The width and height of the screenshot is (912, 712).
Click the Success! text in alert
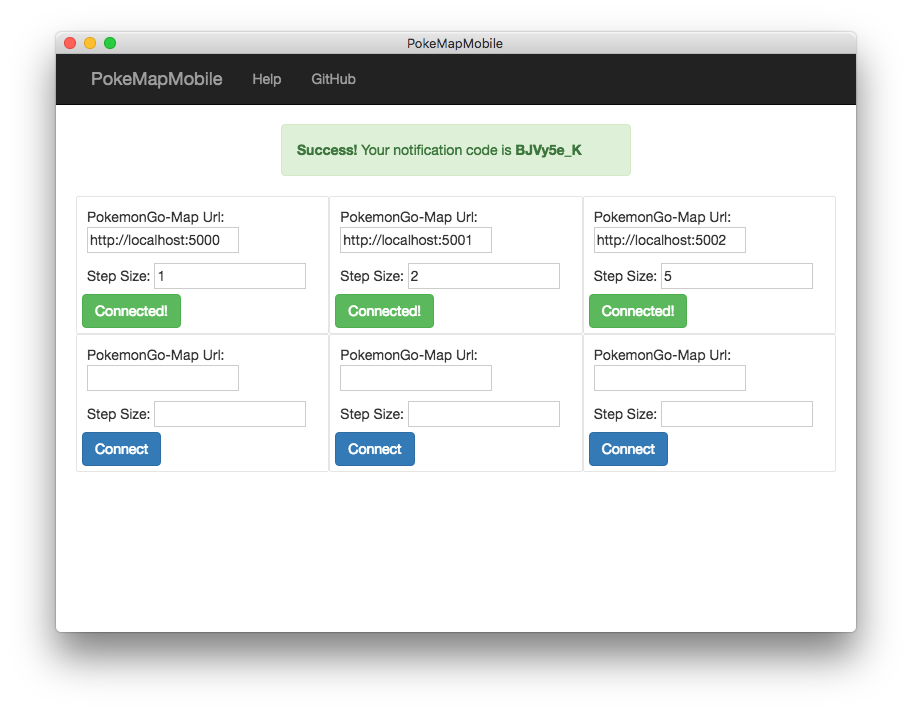[327, 150]
